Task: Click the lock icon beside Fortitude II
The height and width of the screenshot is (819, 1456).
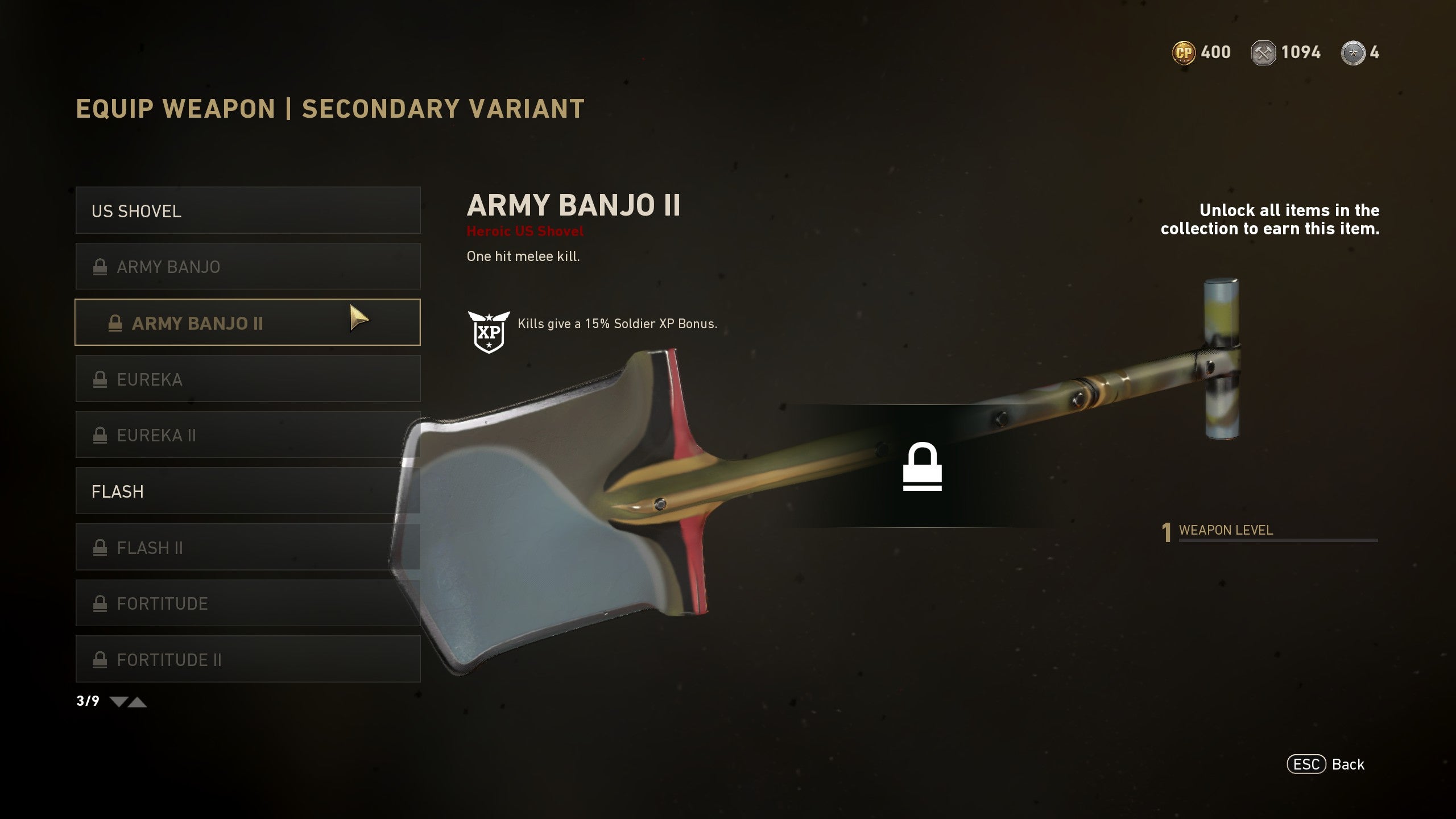Action: pyautogui.click(x=100, y=660)
